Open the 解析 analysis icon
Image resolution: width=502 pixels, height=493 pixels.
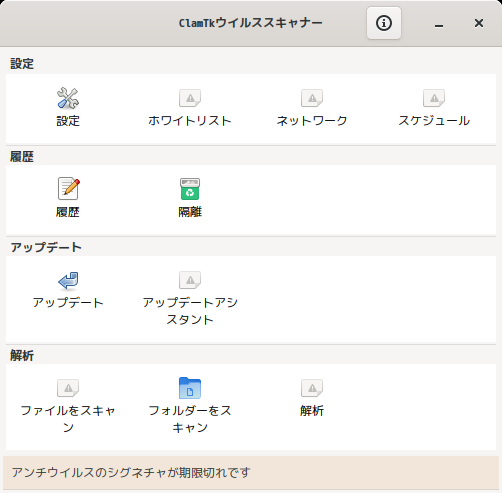pyautogui.click(x=312, y=388)
